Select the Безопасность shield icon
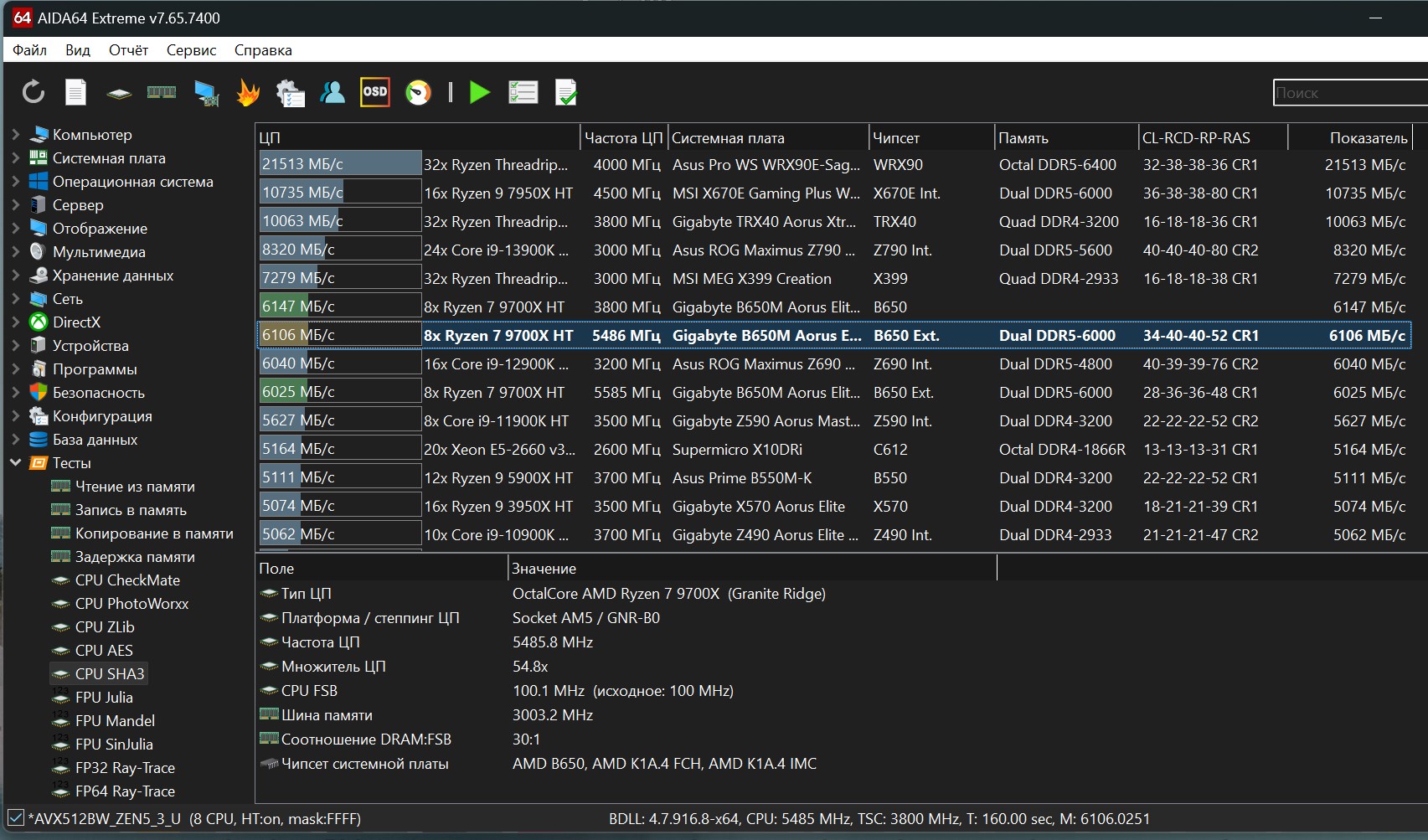The image size is (1428, 840). point(39,392)
